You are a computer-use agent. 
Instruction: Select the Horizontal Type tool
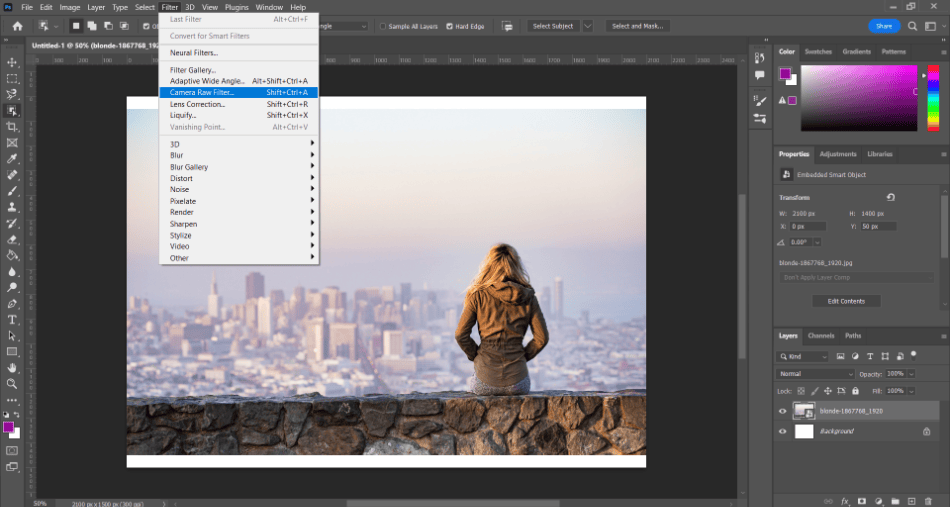pos(12,319)
